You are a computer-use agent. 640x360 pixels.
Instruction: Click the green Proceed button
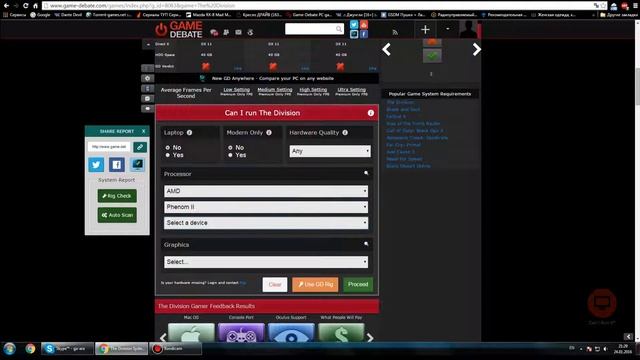click(x=358, y=284)
